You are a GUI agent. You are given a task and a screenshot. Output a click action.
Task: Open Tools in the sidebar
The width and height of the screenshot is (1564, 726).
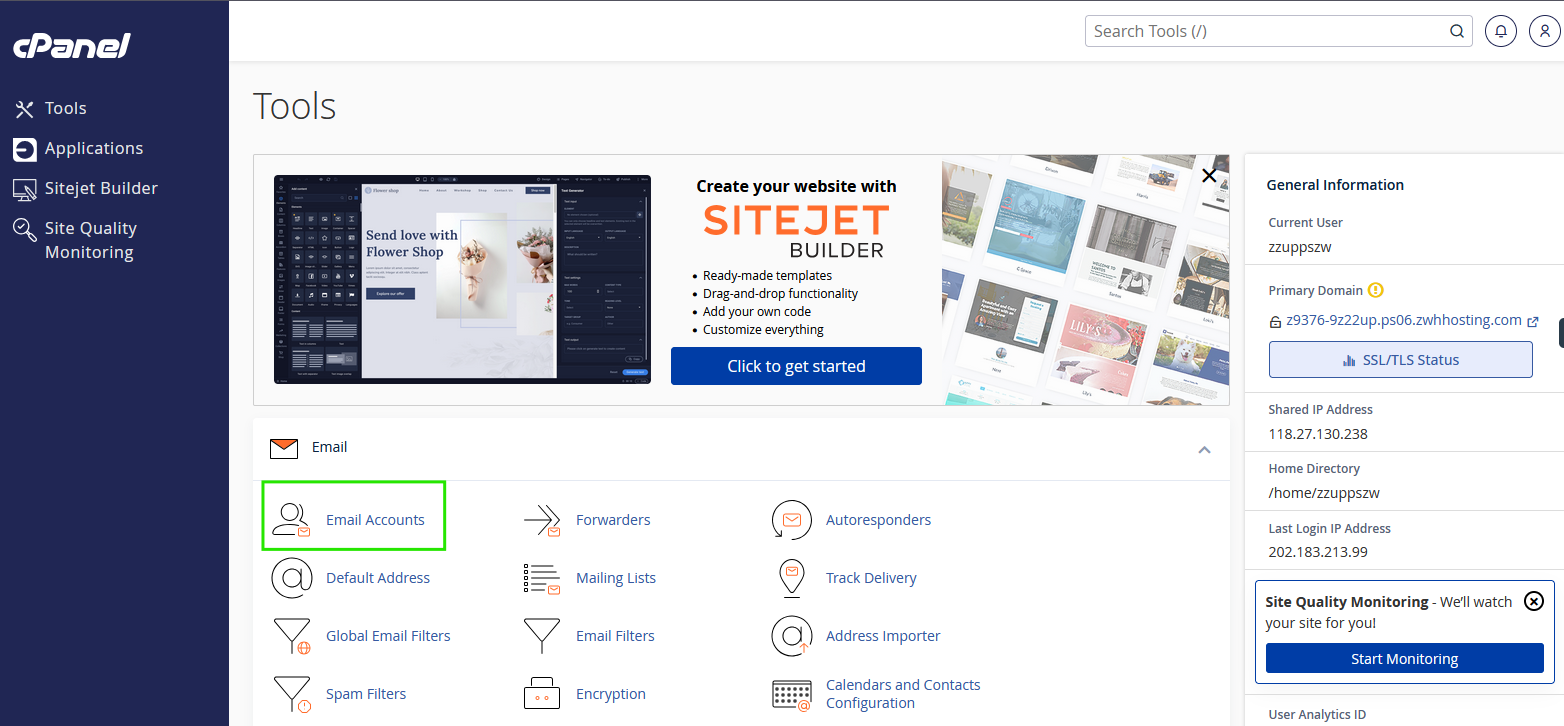tap(65, 108)
